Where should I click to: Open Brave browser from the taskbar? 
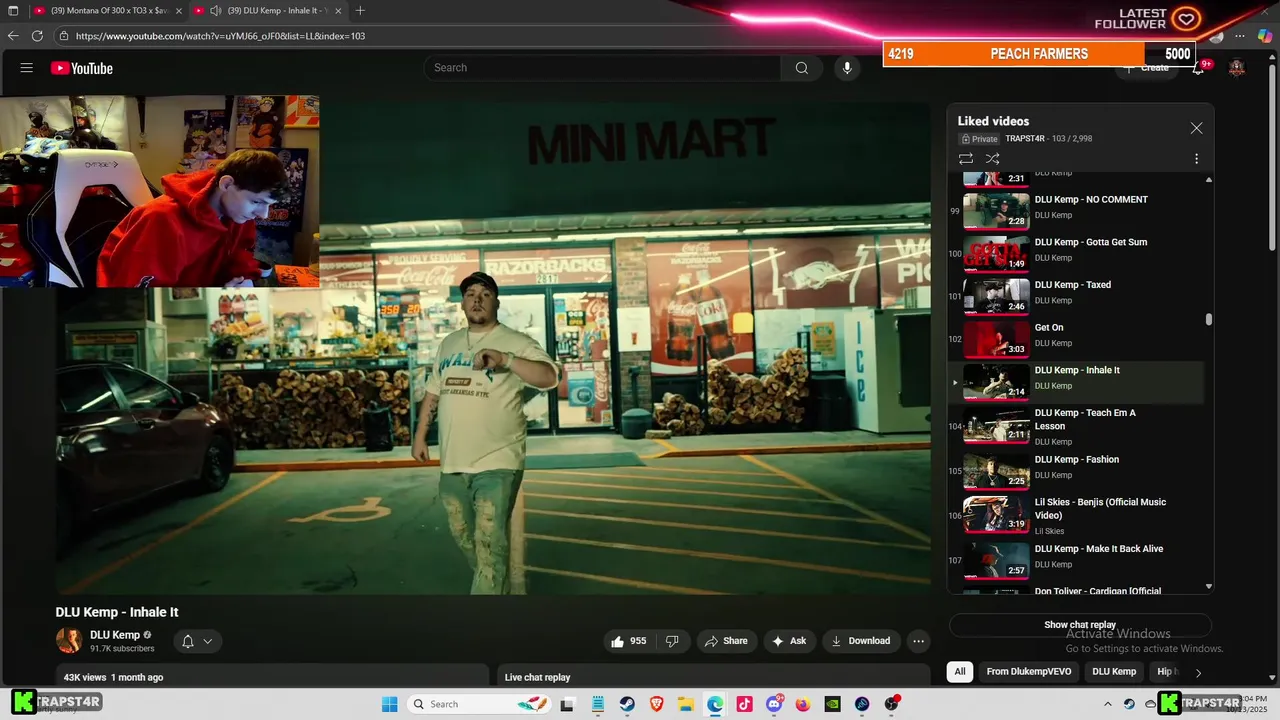[657, 704]
